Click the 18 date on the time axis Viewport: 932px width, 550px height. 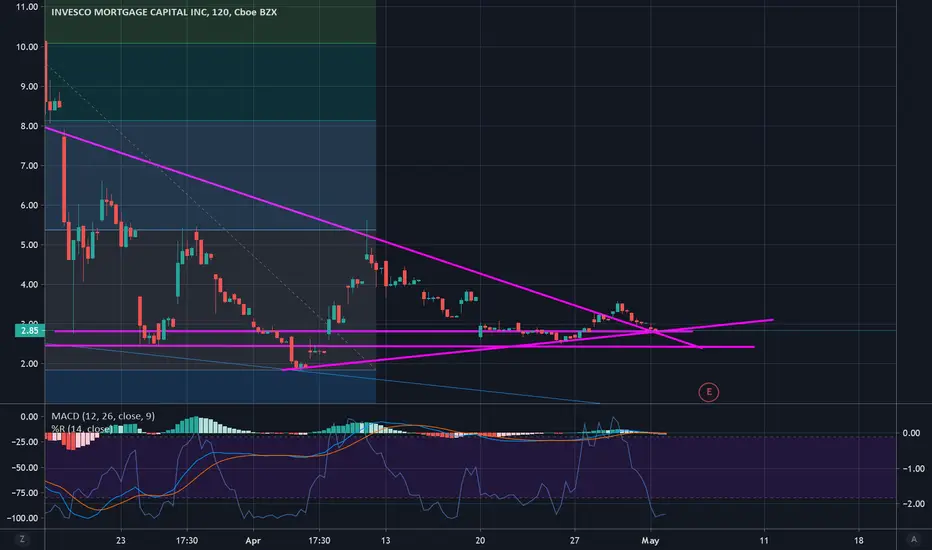[x=859, y=540]
